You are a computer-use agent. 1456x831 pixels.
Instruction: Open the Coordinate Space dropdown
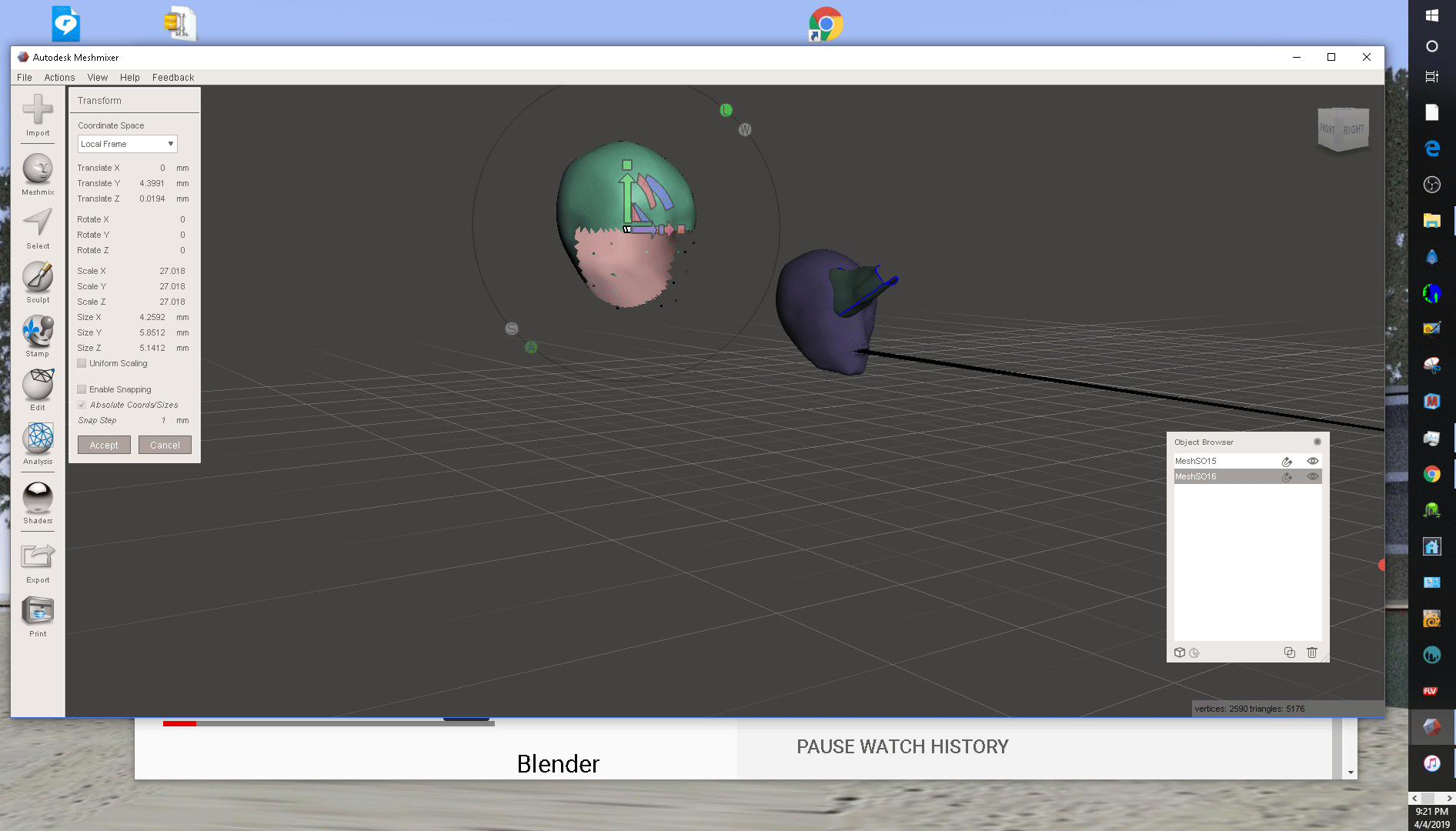126,144
